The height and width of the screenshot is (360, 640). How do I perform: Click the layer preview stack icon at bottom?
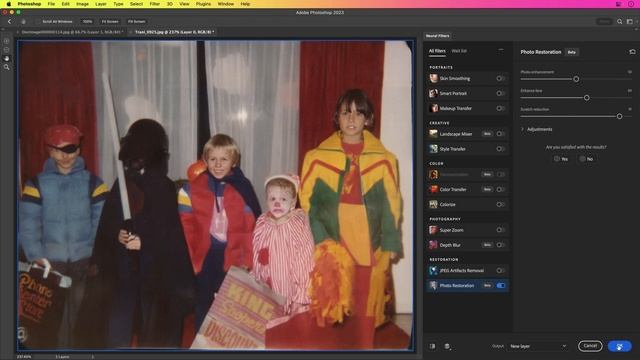[447, 346]
